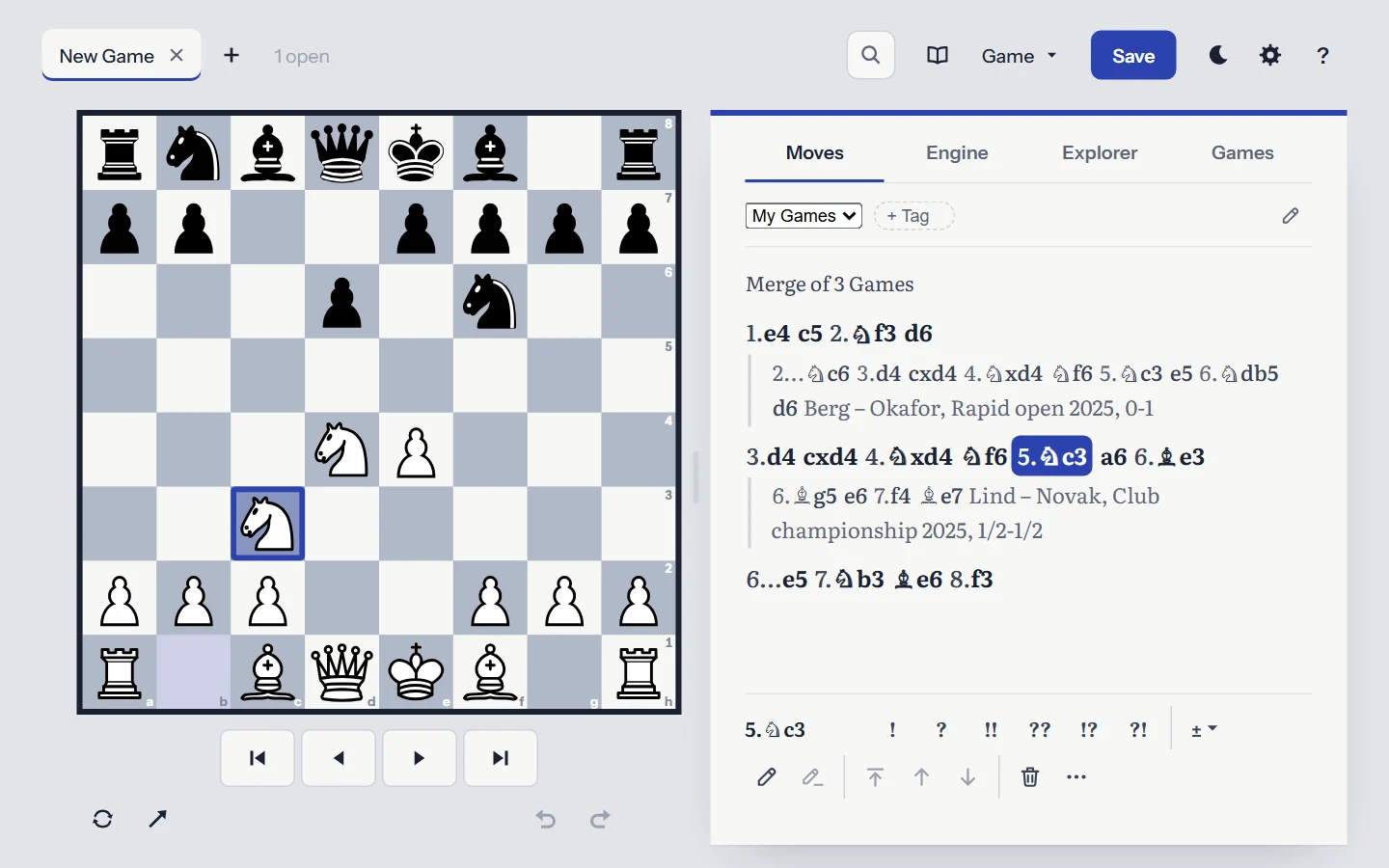Click the Save button
Image resolution: width=1389 pixels, height=868 pixels.
coord(1133,55)
